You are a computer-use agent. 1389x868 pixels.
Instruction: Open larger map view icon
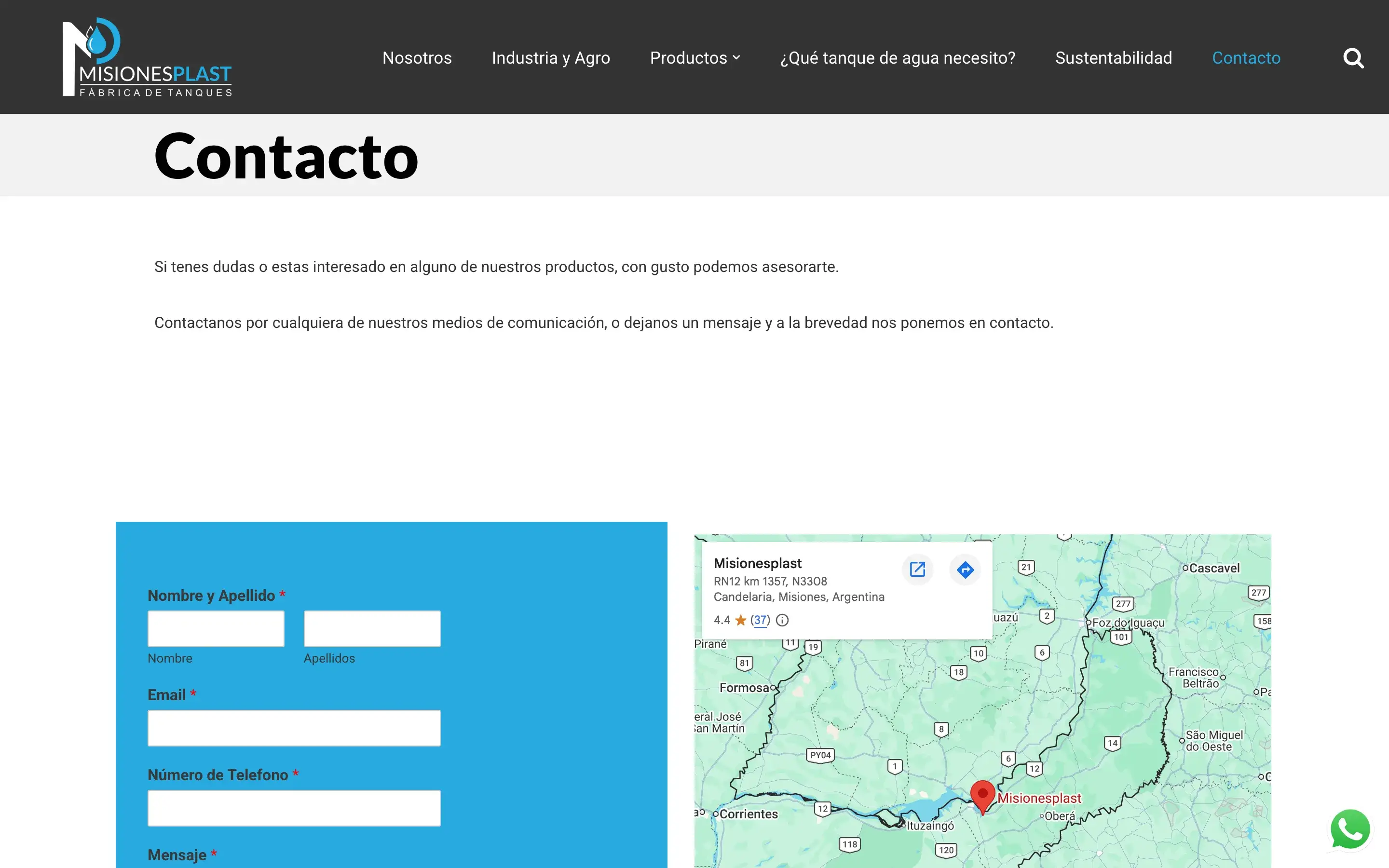coord(917,570)
